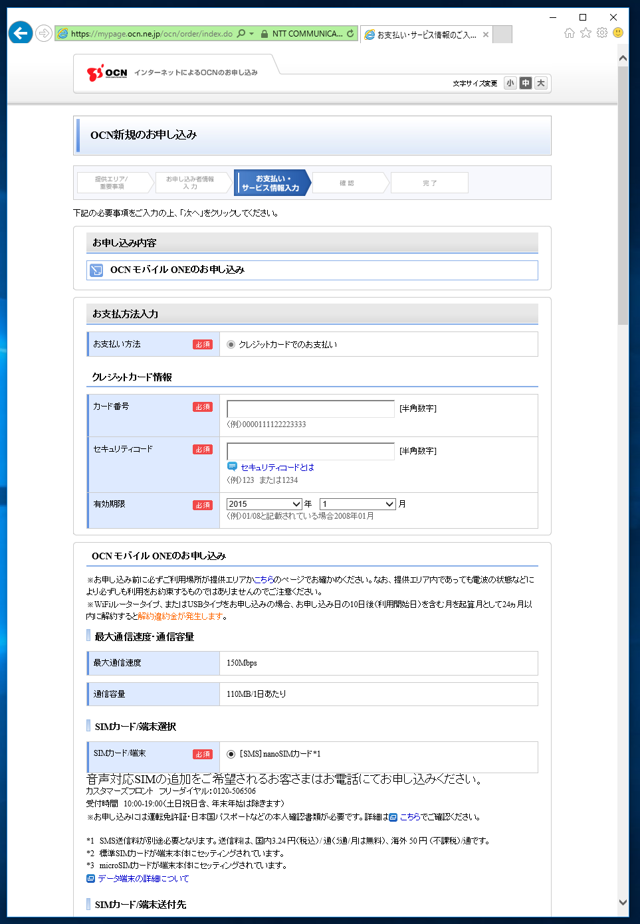Click the セキュリティコード input field

tap(311, 451)
